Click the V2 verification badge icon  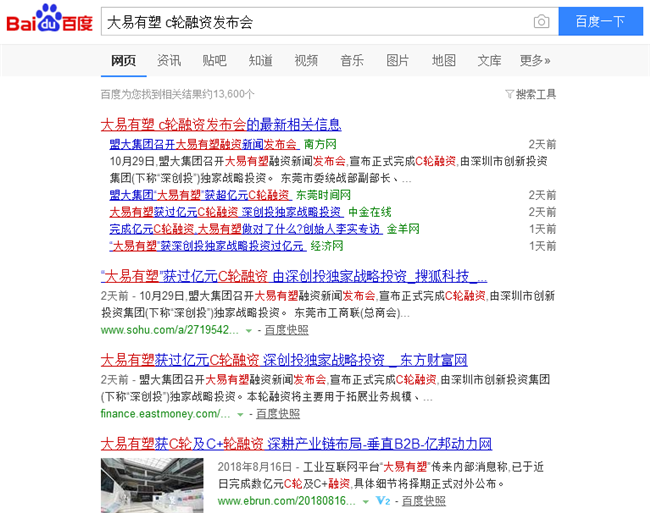pyautogui.click(x=382, y=500)
